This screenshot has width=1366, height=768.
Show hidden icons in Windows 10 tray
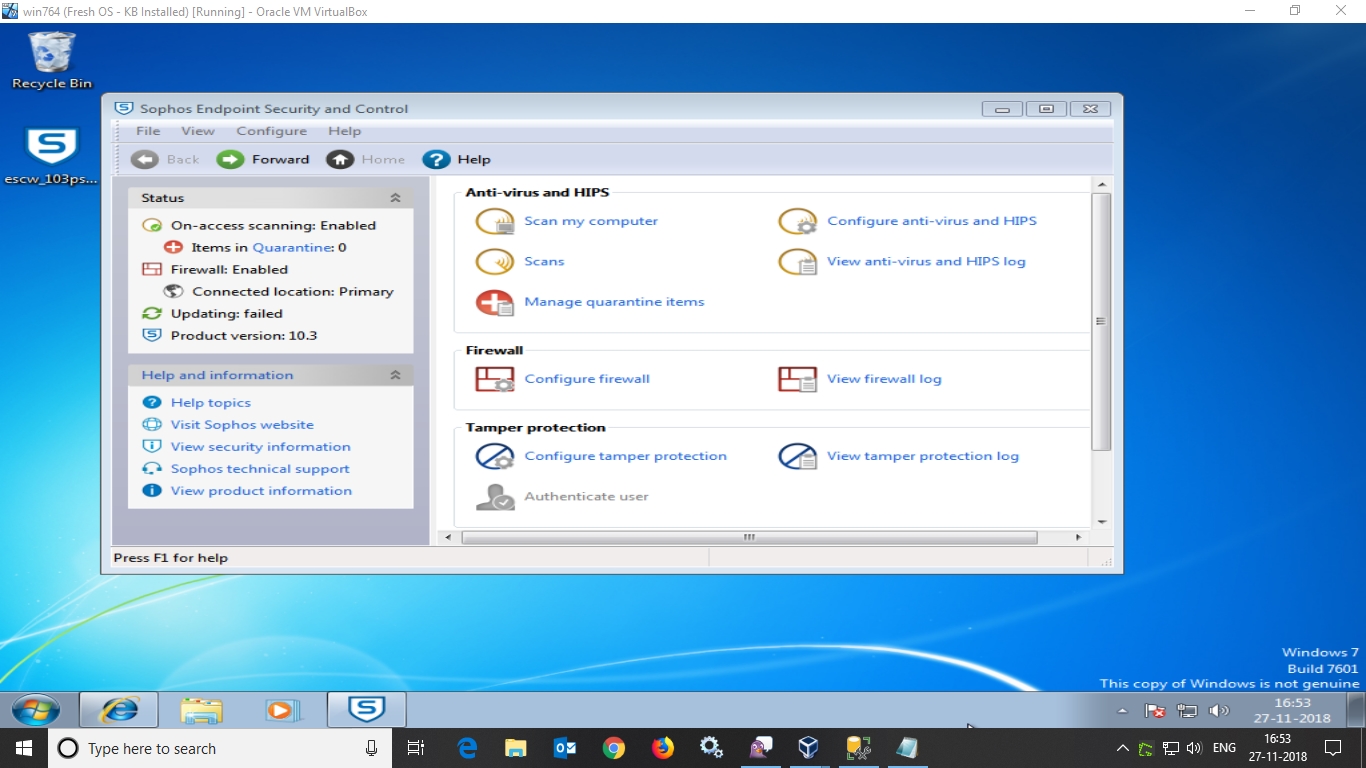[1122, 748]
